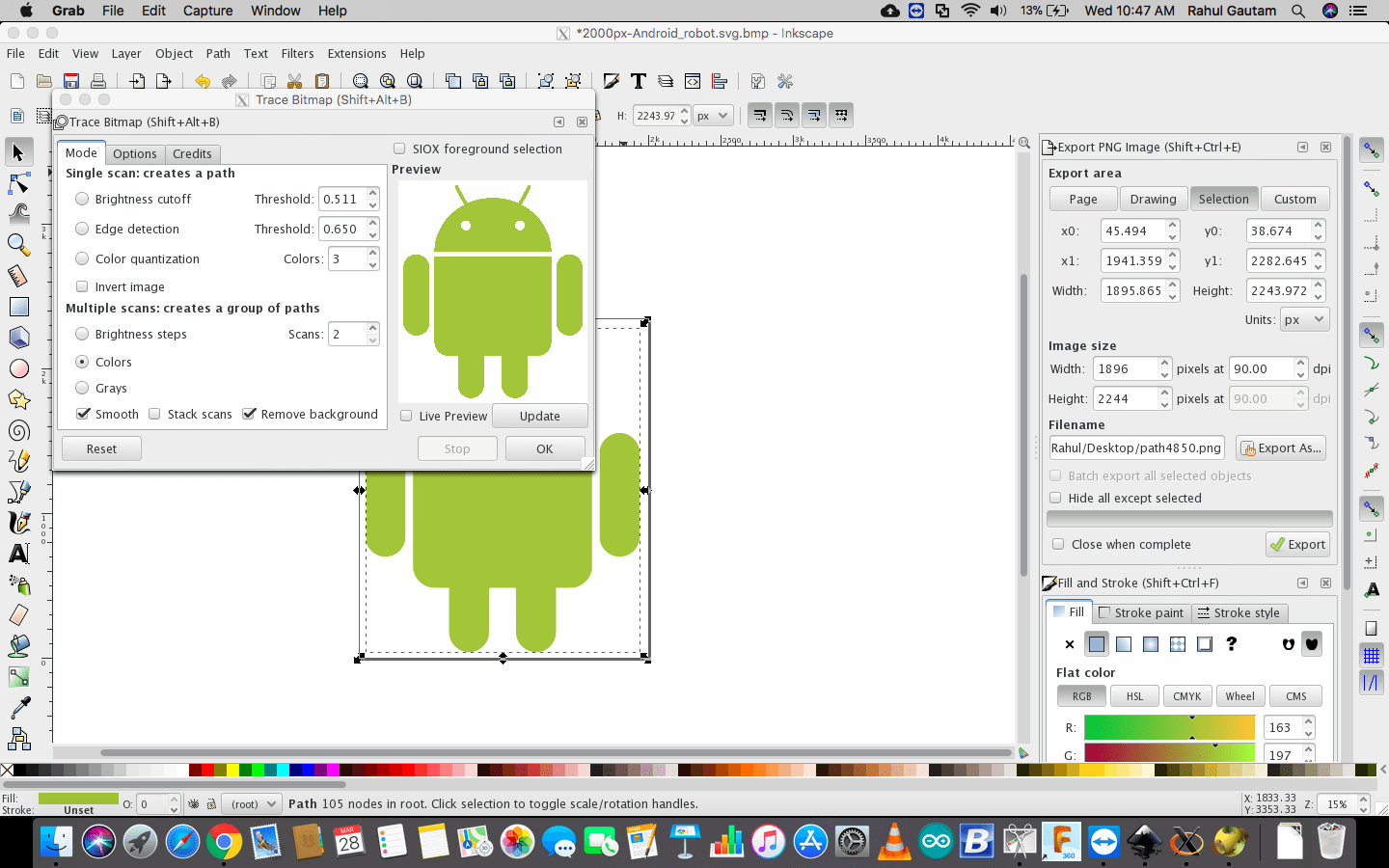
Task: Select Brightness cutoff radio option
Action: (x=82, y=199)
